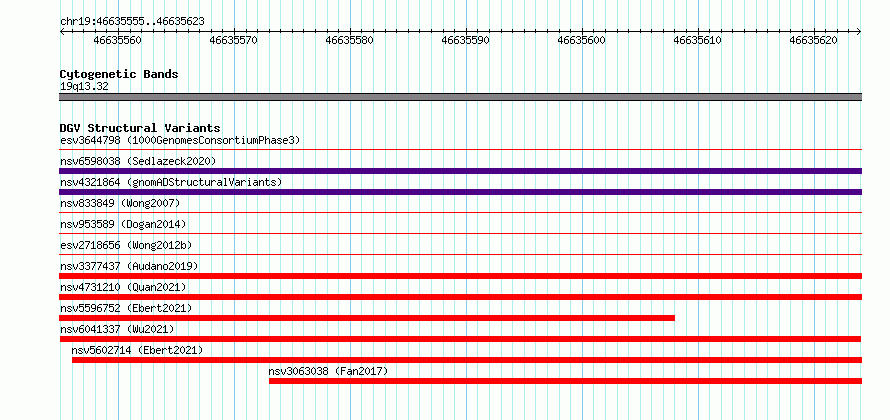
Task: Click the red bar for nsv4731210
Action: (461, 297)
